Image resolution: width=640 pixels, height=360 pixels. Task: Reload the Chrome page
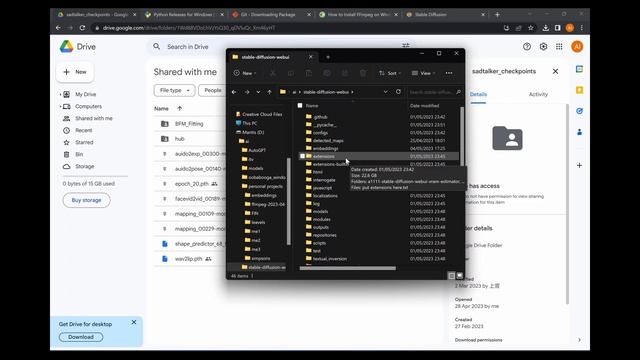point(82,28)
